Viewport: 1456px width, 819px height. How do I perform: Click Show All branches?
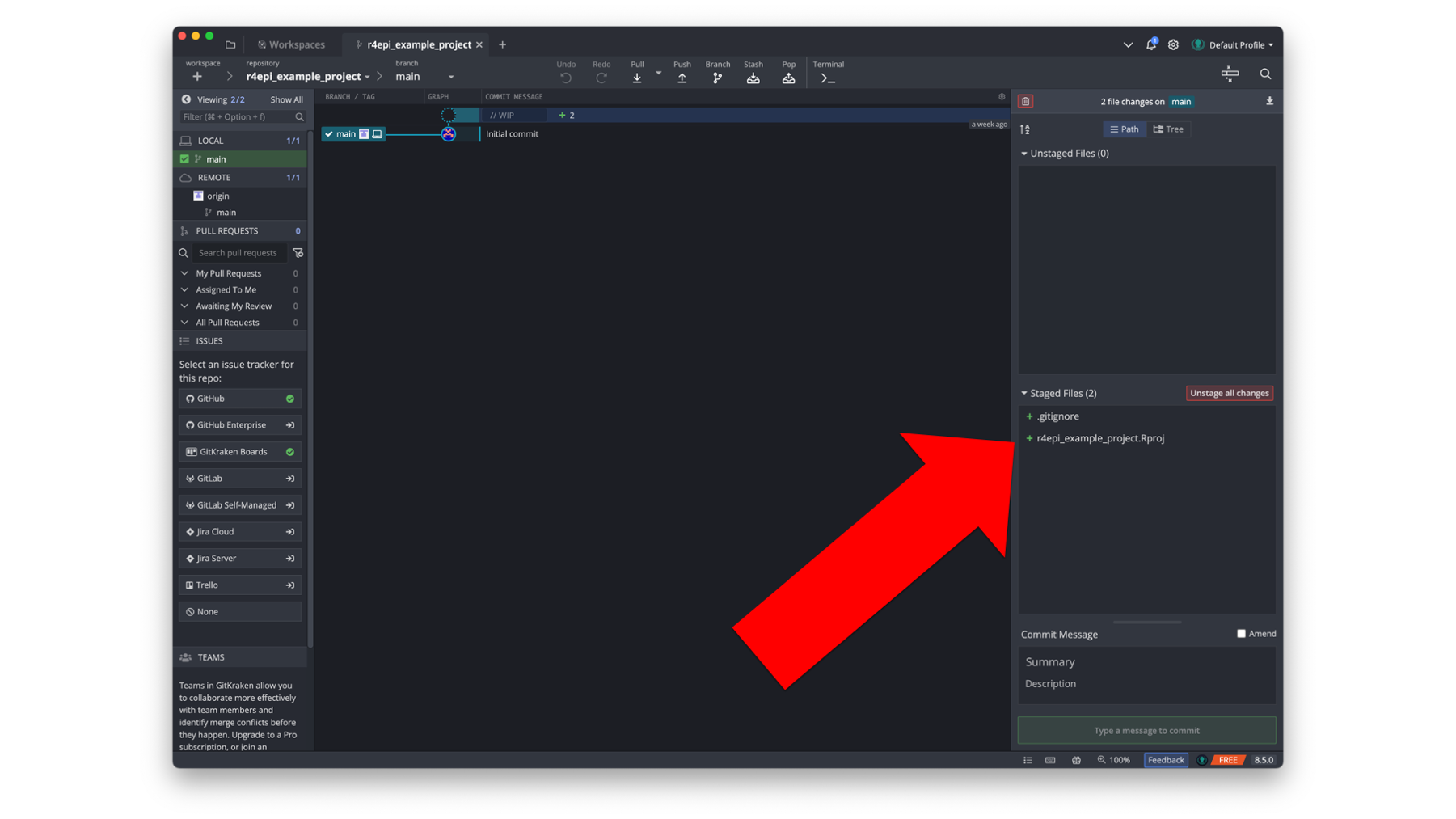point(286,99)
